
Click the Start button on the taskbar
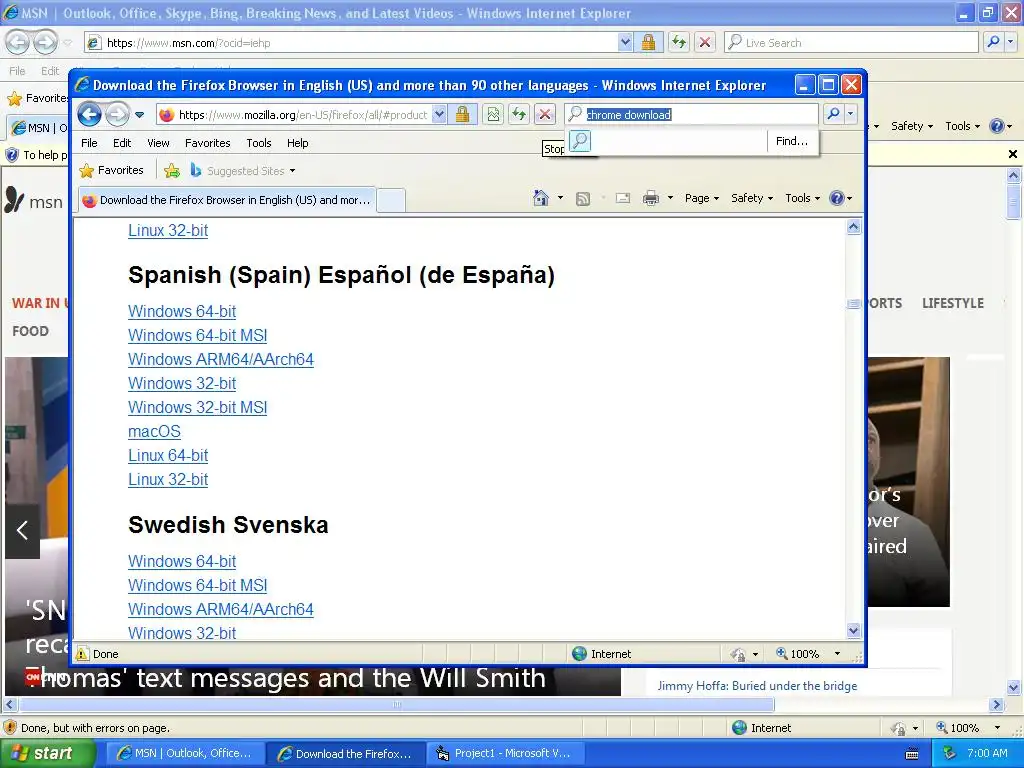click(47, 754)
